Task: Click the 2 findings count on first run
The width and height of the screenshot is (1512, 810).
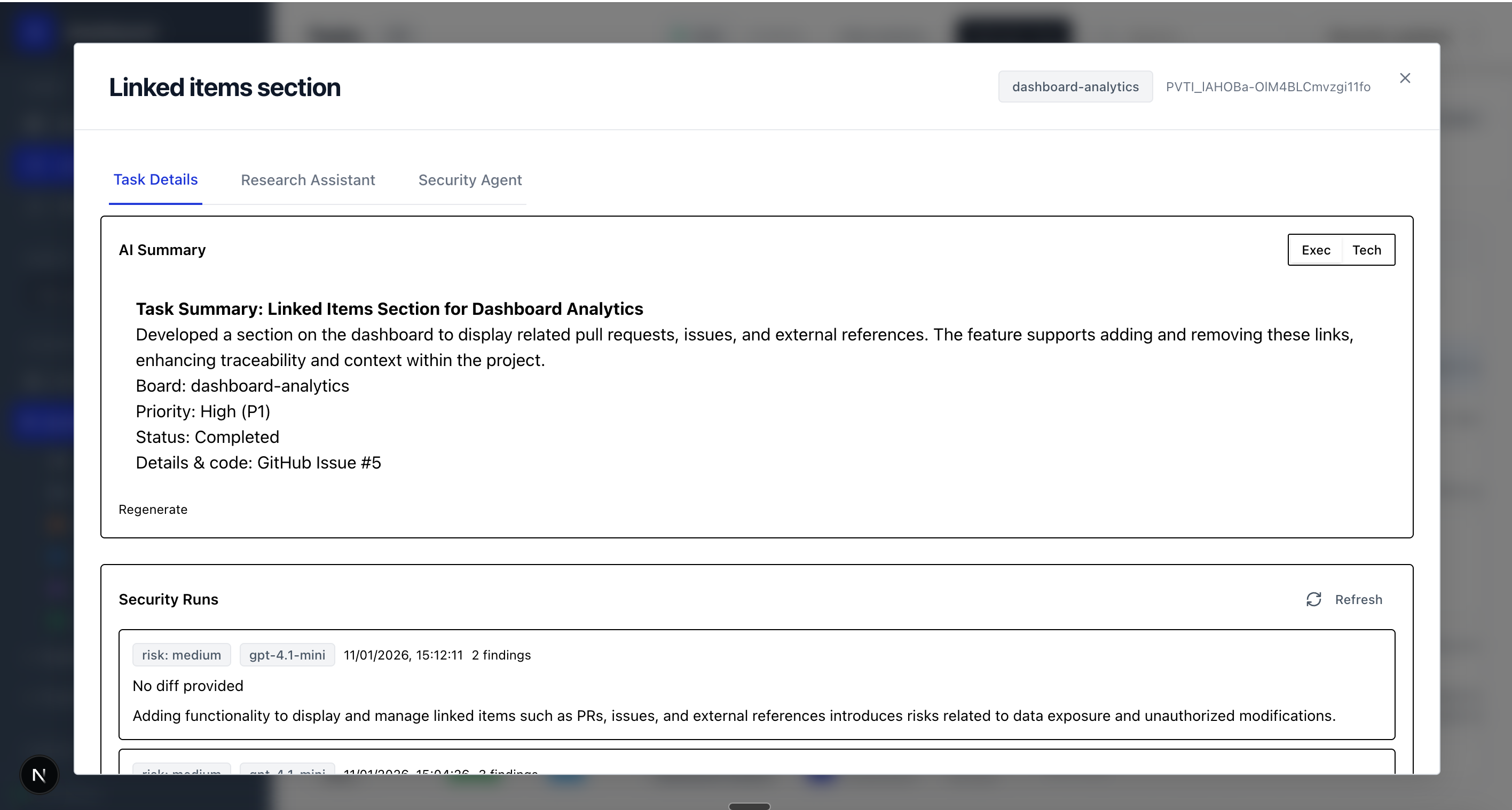Action: point(501,655)
